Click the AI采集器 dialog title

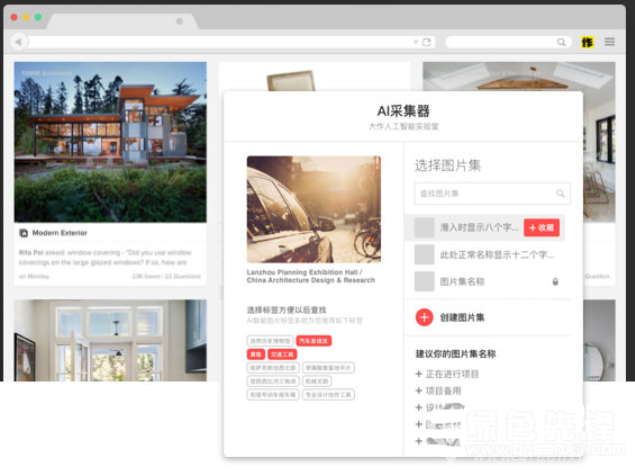tap(403, 111)
